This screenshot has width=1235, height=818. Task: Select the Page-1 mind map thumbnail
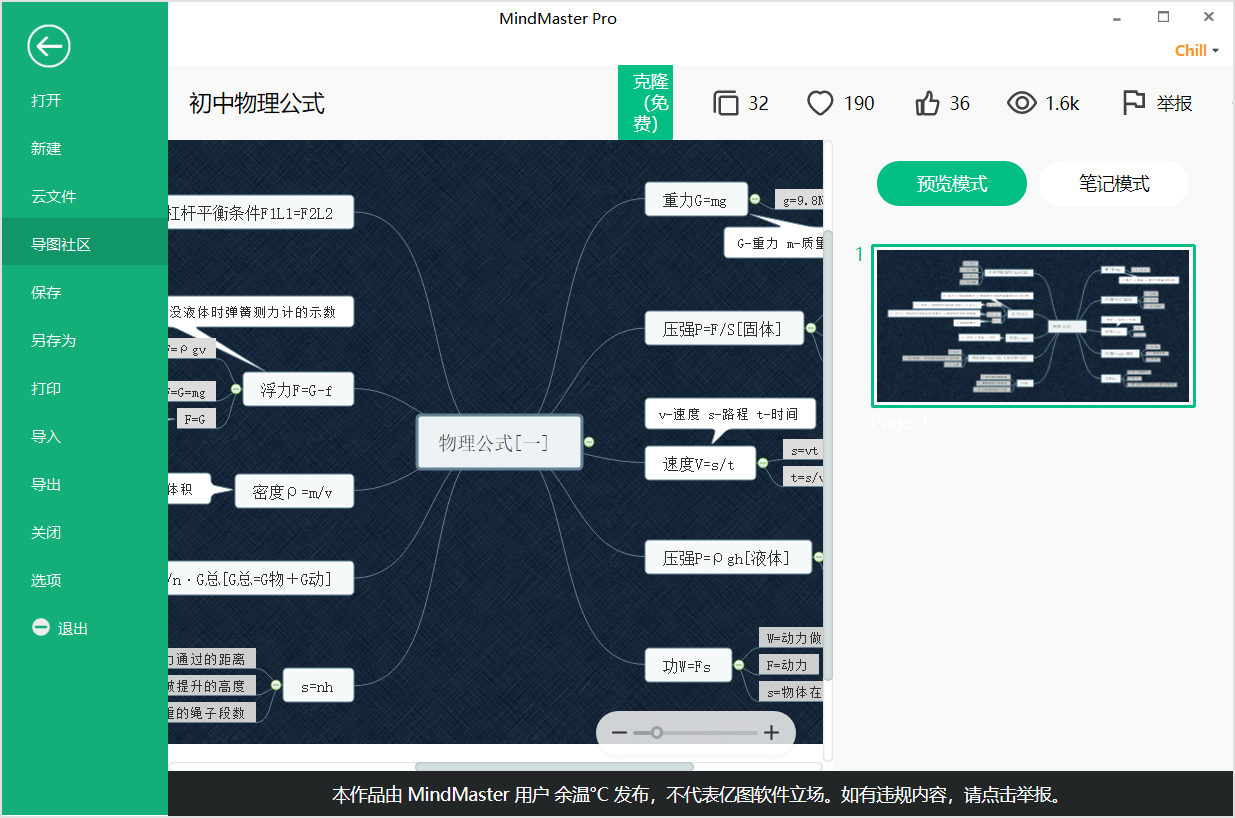[1033, 326]
